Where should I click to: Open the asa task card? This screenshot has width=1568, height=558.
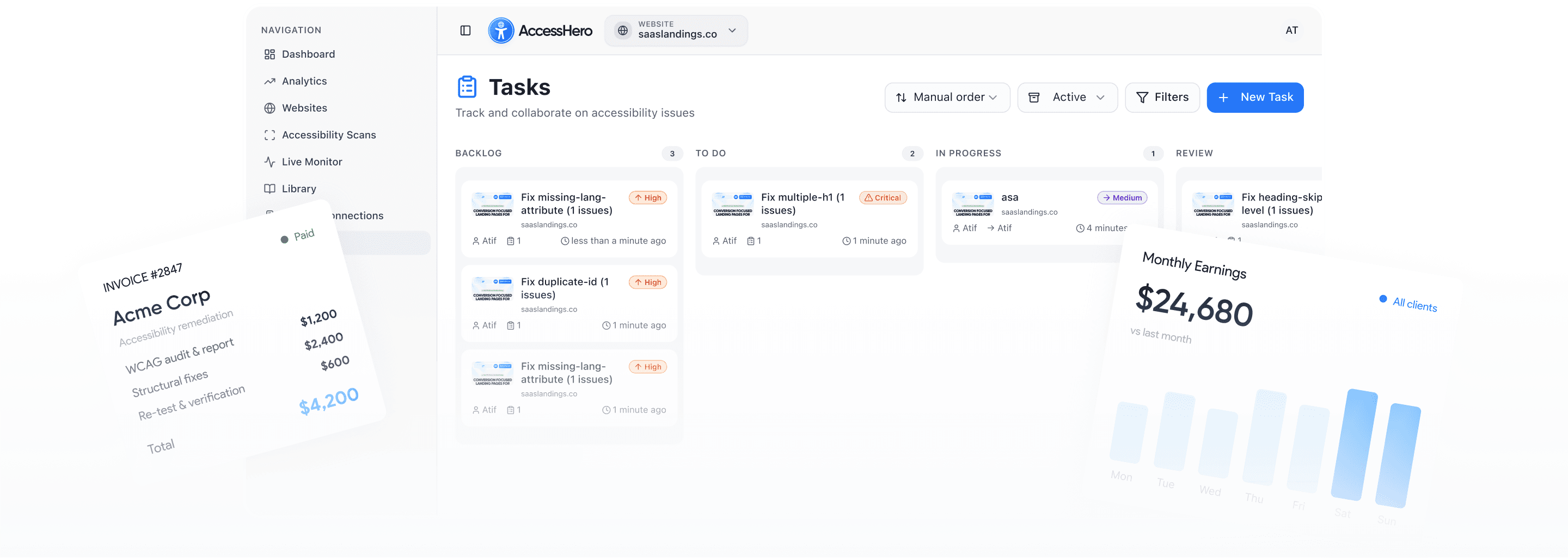point(1049,213)
